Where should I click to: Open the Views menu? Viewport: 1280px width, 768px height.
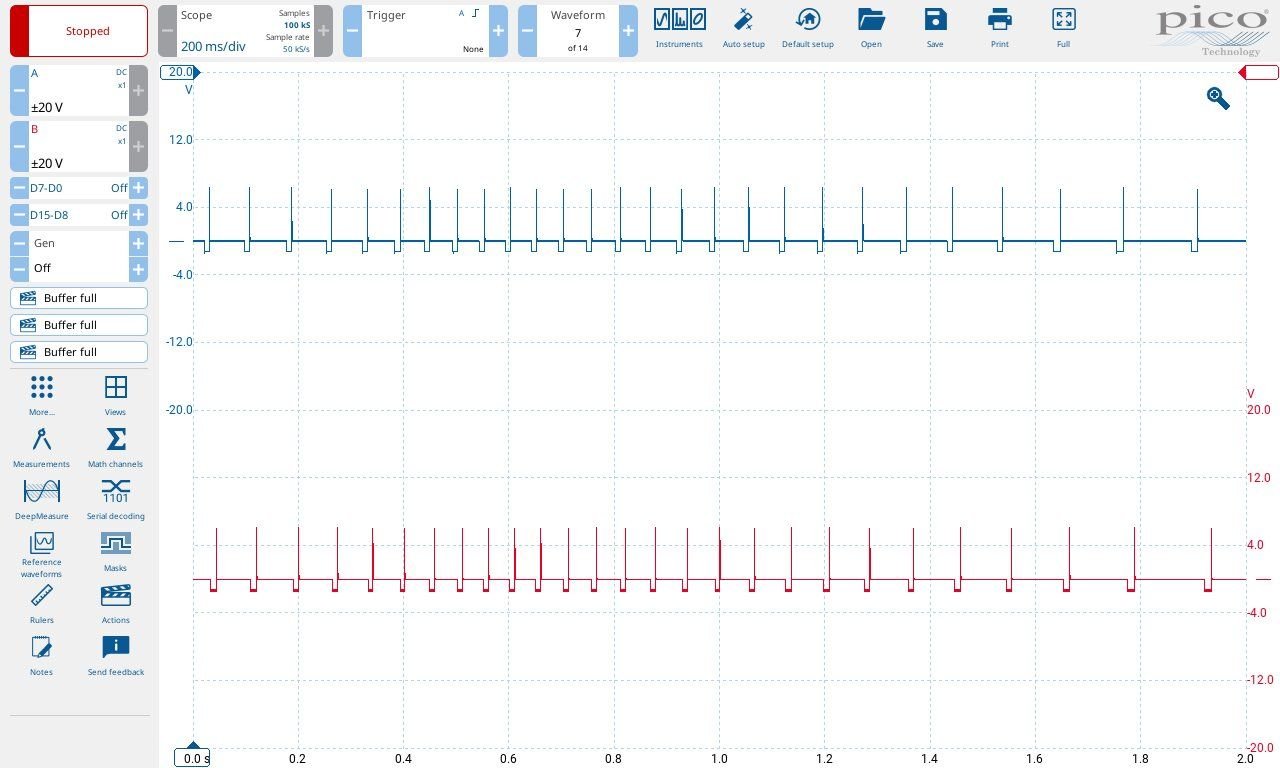click(115, 395)
